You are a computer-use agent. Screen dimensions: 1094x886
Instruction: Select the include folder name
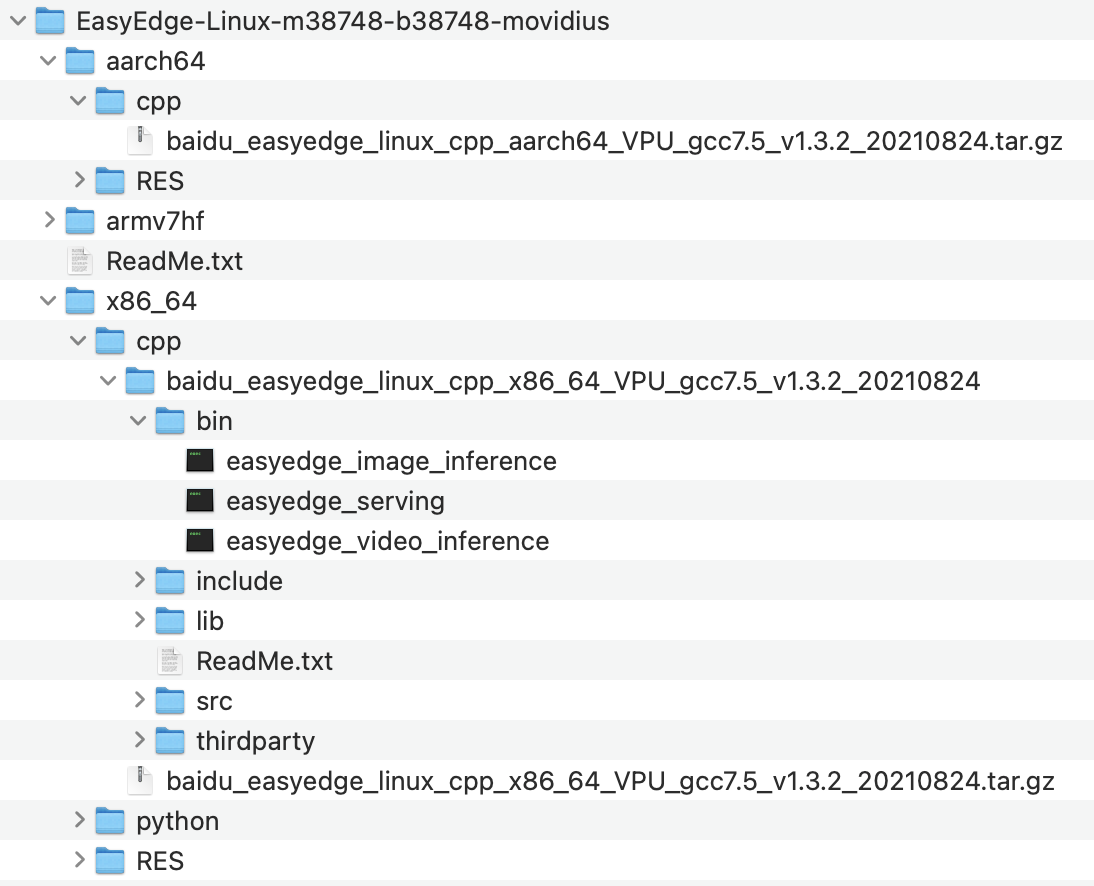click(239, 581)
